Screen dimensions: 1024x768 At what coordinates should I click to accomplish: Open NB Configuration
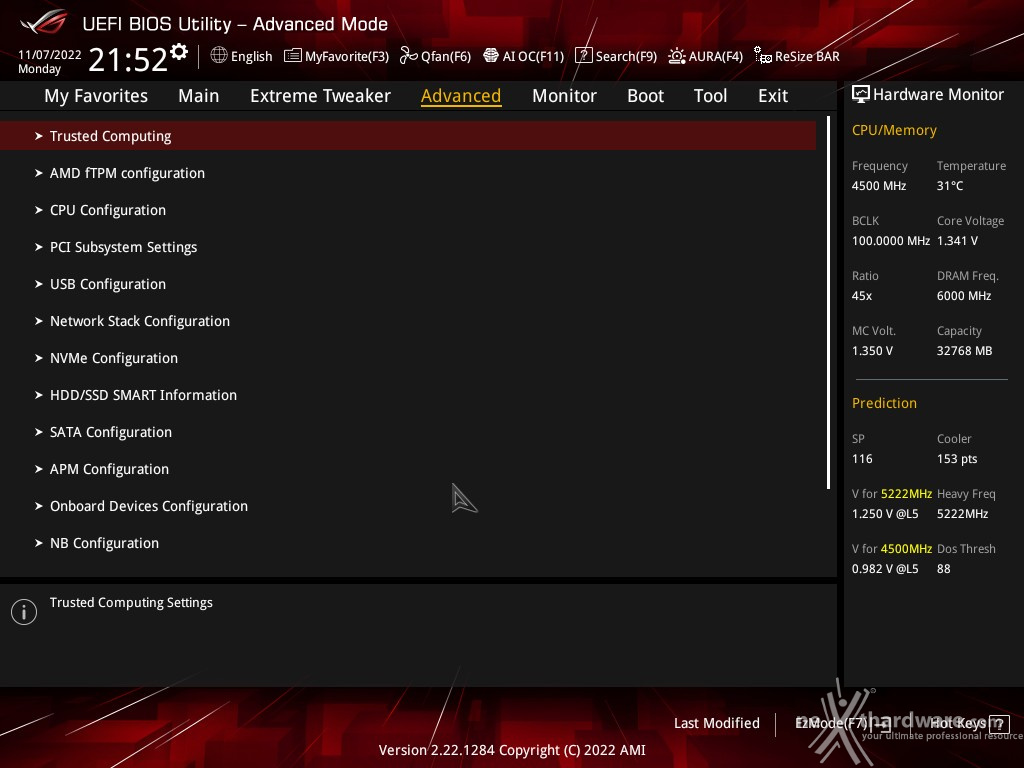[104, 543]
